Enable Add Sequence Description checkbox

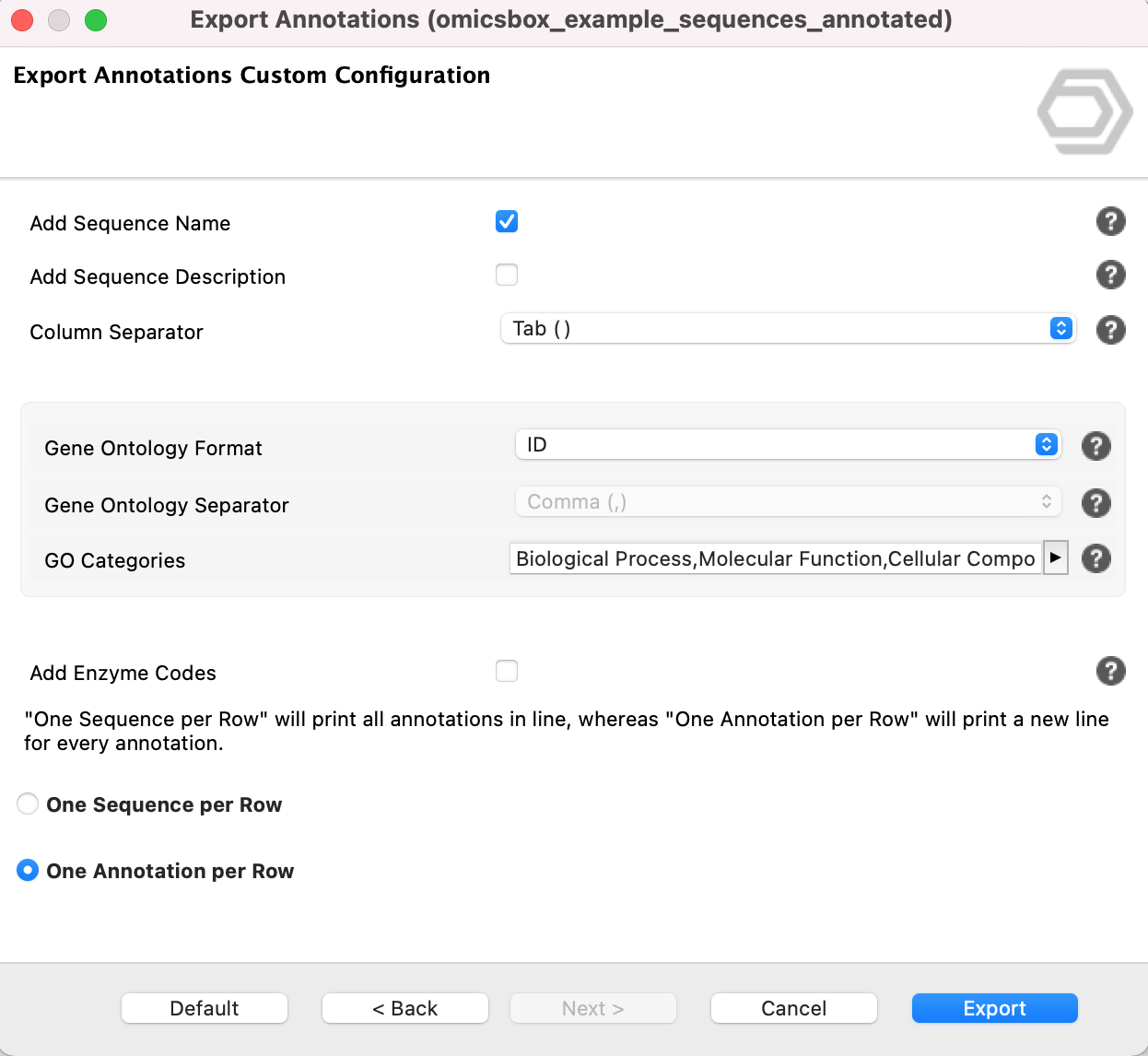click(x=507, y=275)
